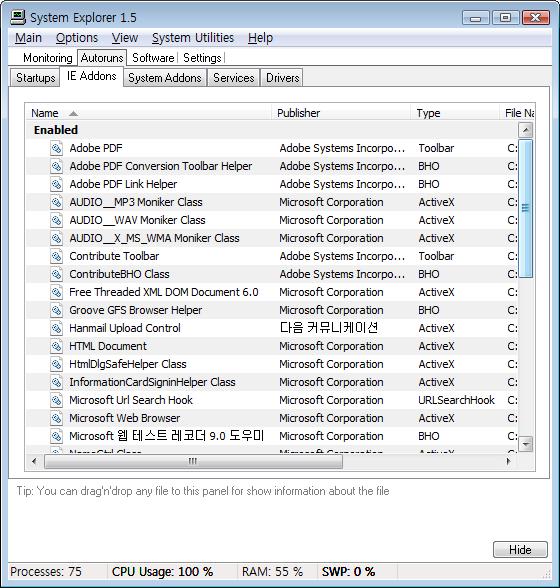Click icon beside Microsoft Url Search Hook
The width and height of the screenshot is (560, 588).
(56, 400)
